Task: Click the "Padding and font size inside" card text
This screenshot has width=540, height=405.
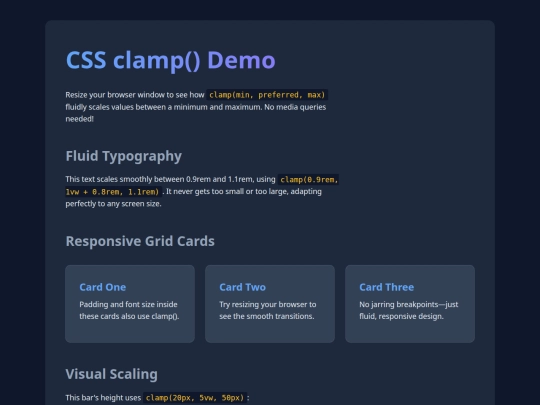Action: [128, 304]
